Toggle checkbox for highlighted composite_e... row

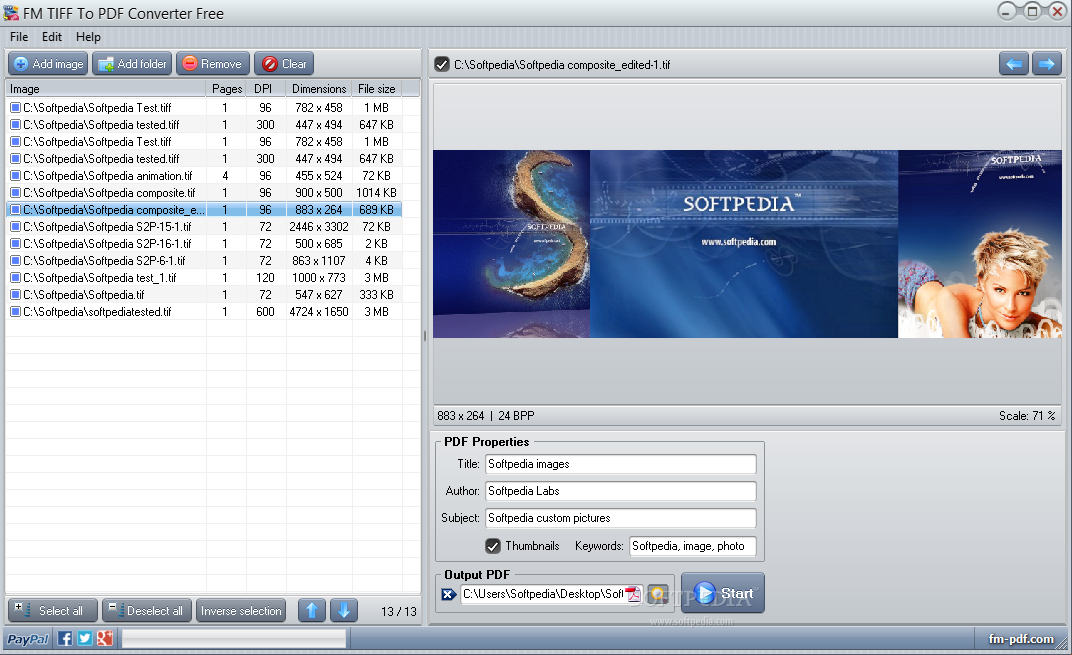(15, 210)
